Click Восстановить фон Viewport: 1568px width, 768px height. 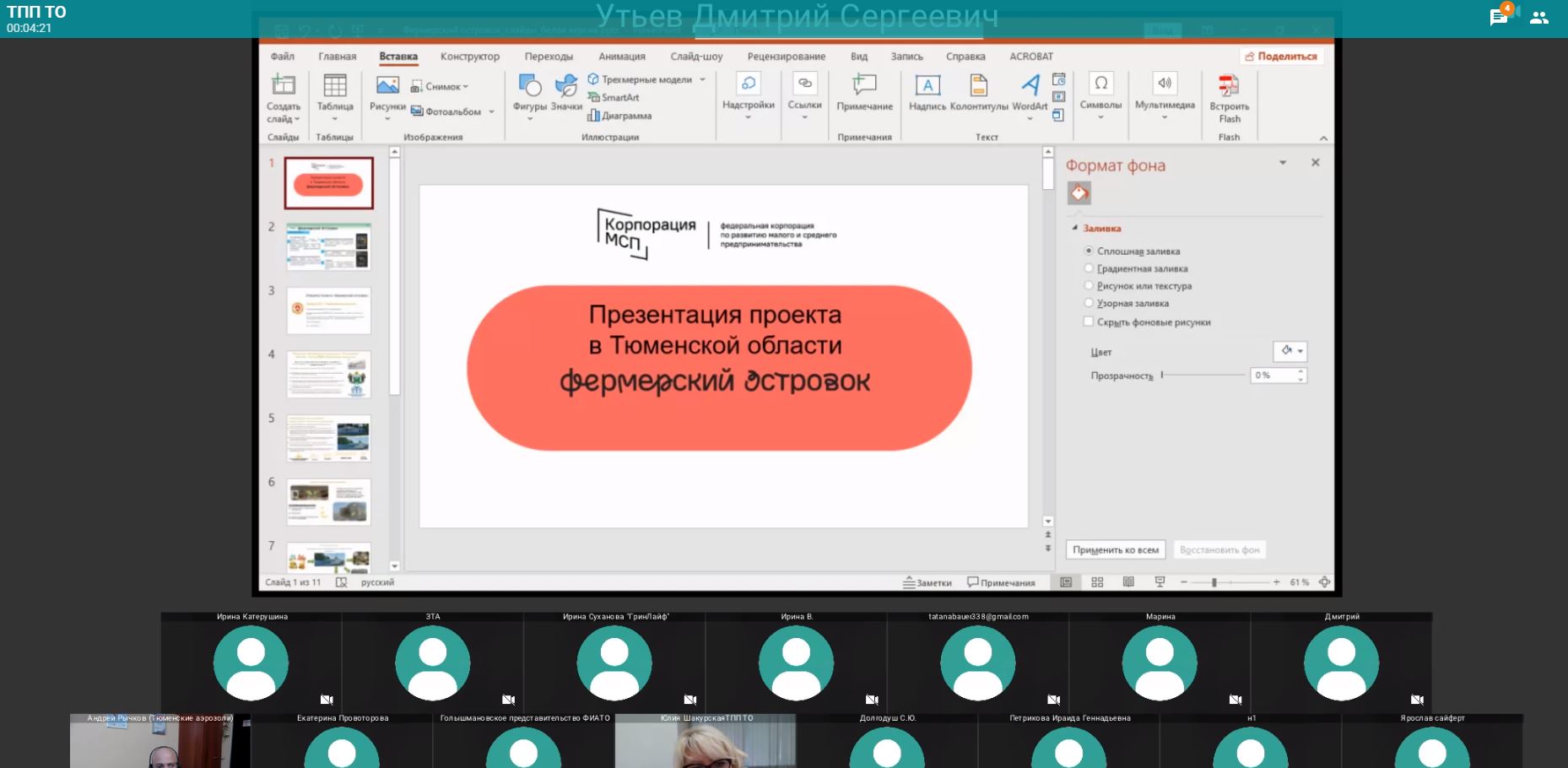tap(1219, 549)
